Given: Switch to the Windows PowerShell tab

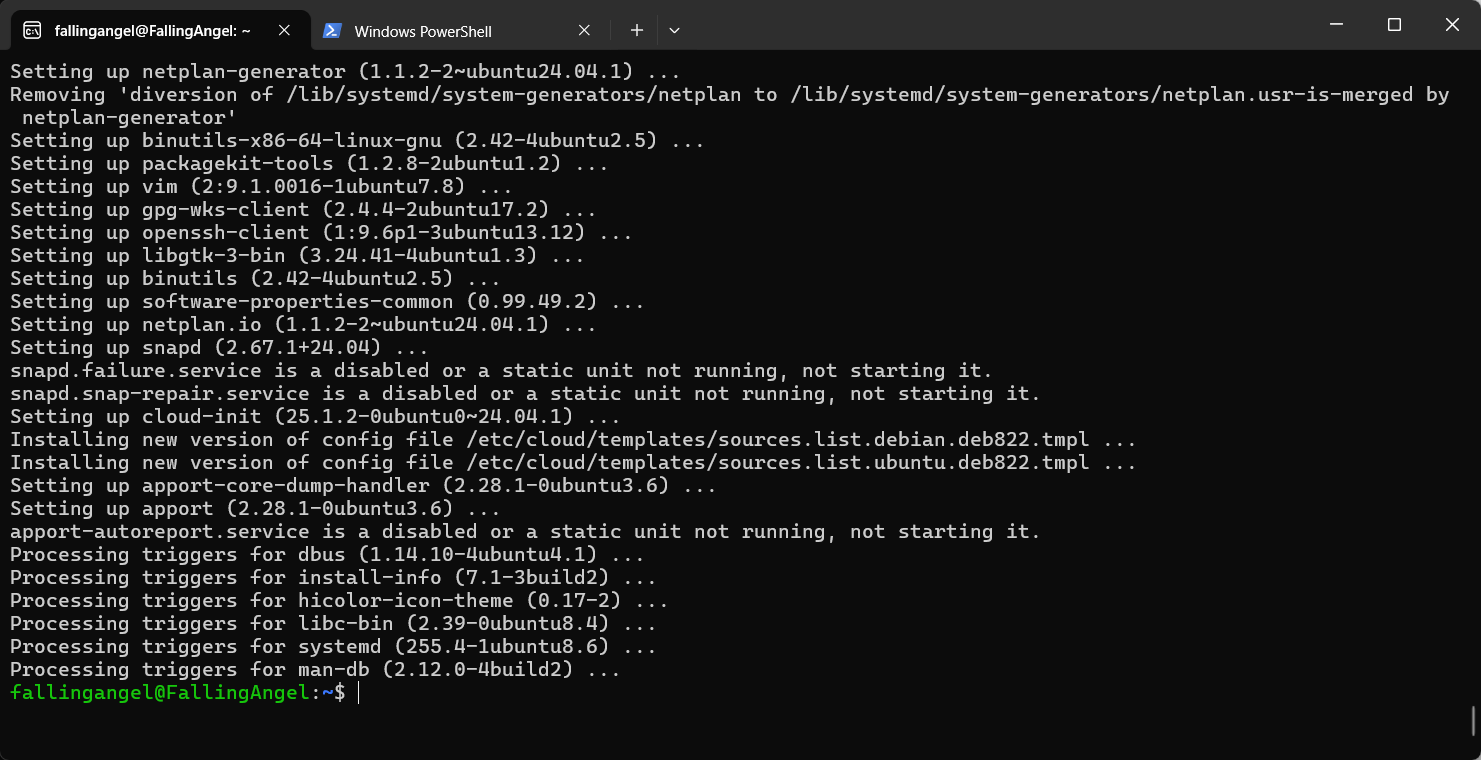Looking at the screenshot, I should point(457,30).
